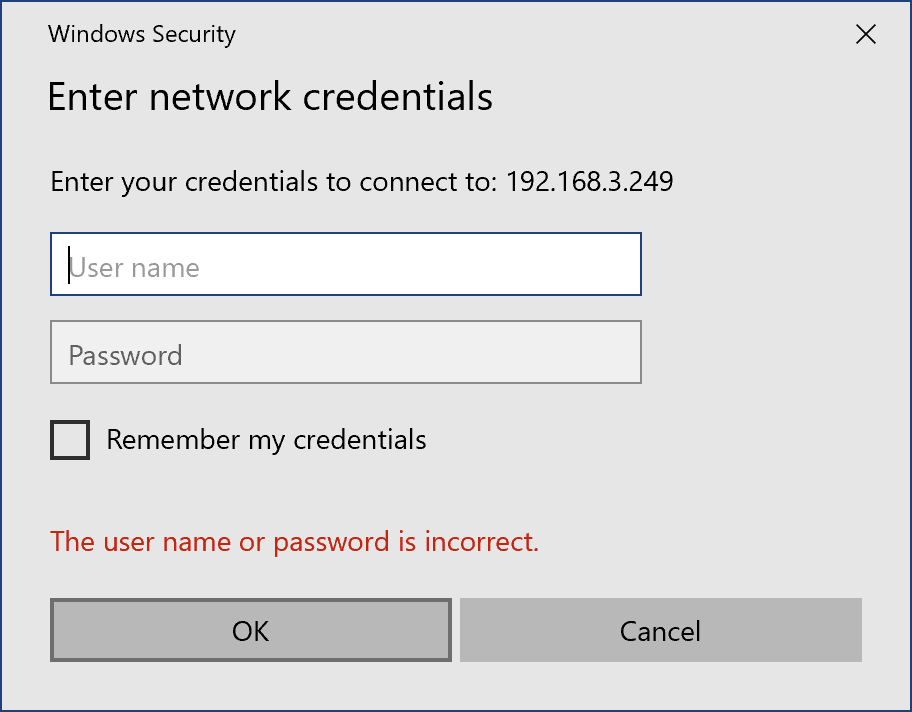Viewport: 912px width, 712px height.
Task: Focus the Password input field
Action: click(345, 353)
